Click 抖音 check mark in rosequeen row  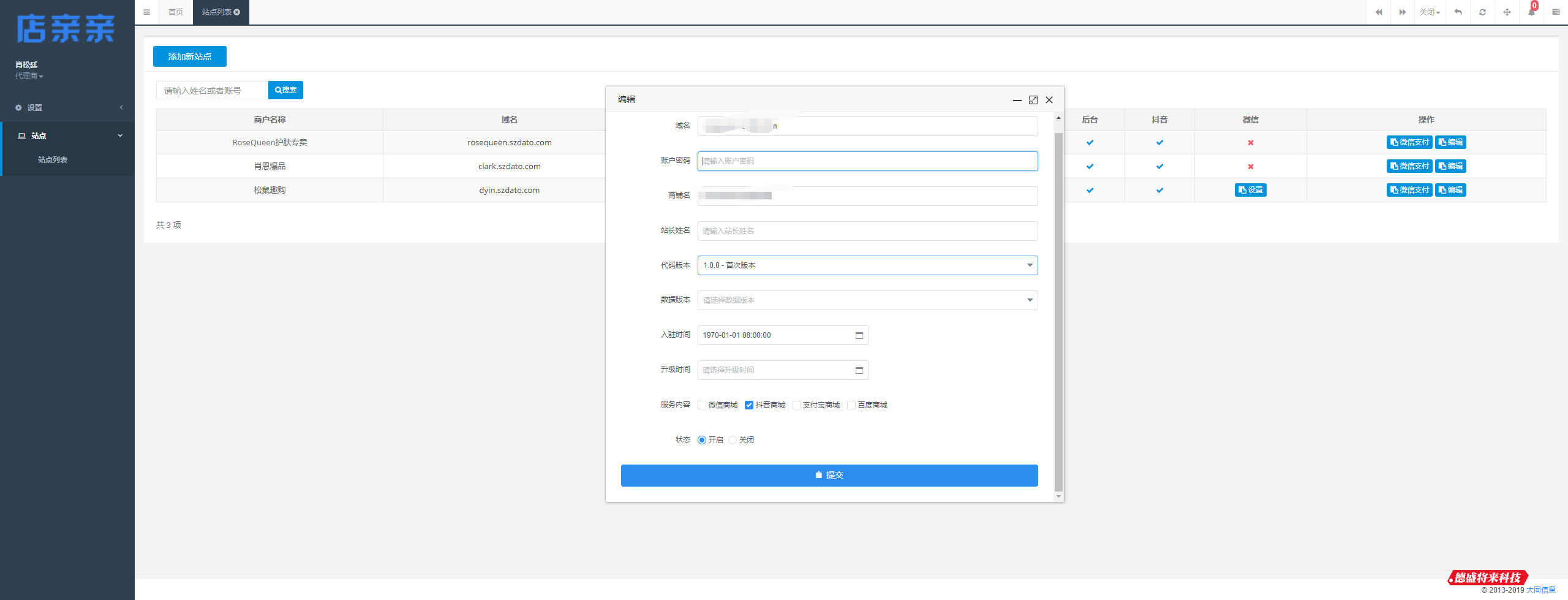1159,143
